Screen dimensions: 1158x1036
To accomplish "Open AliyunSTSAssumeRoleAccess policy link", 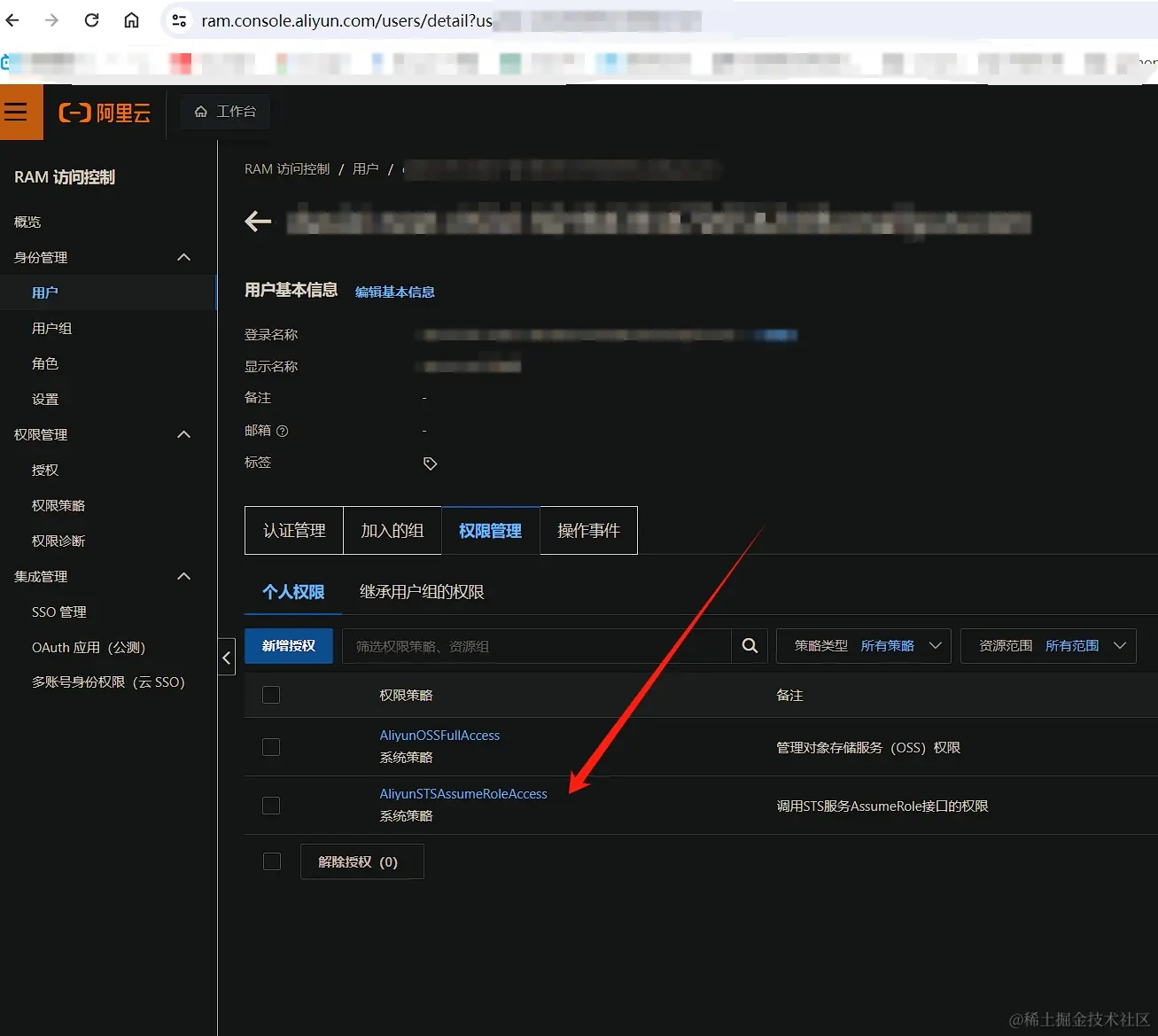I will [463, 793].
